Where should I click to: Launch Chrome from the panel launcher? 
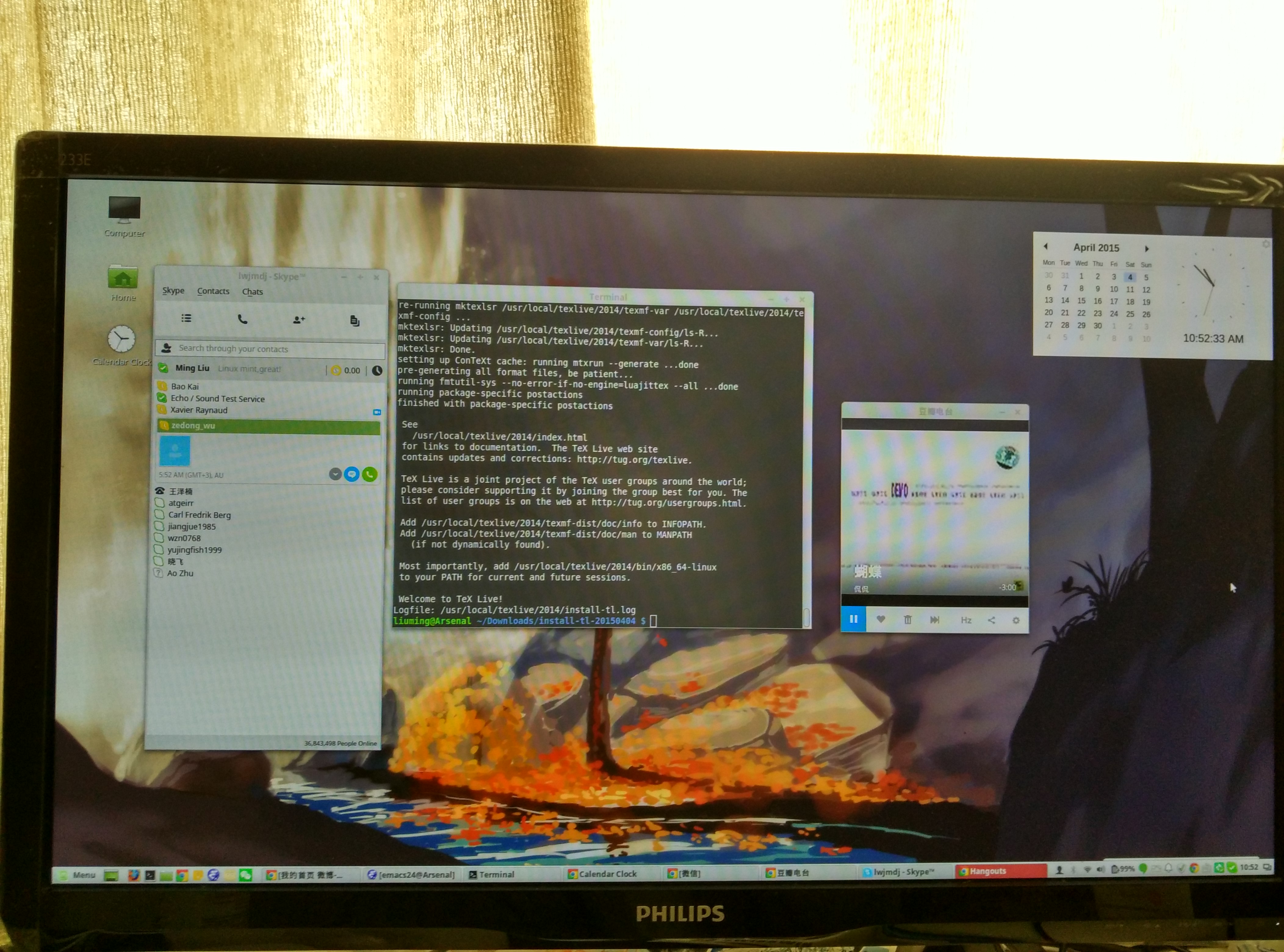point(182,876)
